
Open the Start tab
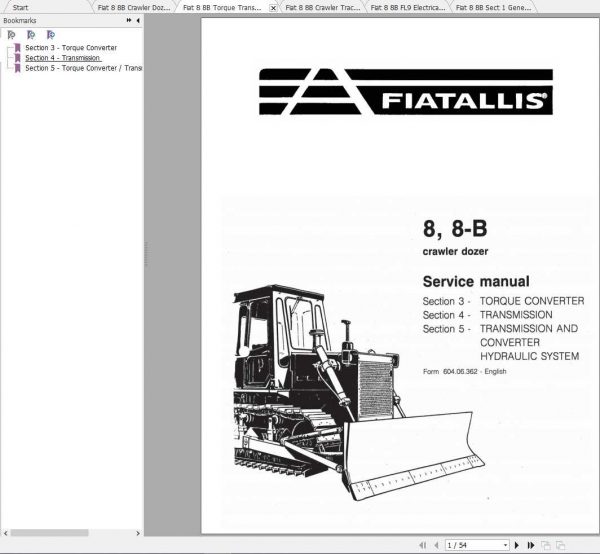tap(20, 7)
